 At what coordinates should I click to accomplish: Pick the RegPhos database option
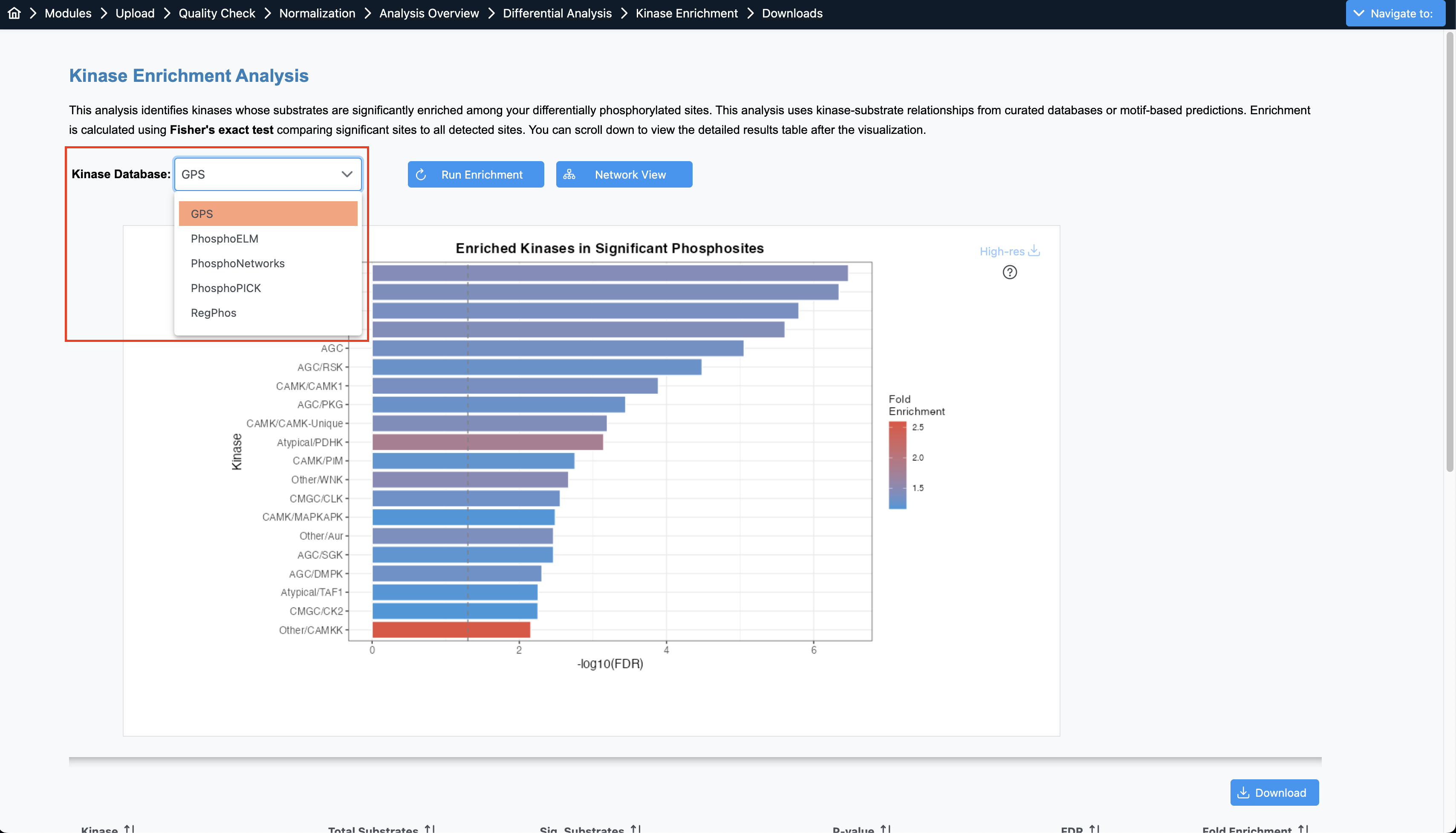(x=213, y=313)
